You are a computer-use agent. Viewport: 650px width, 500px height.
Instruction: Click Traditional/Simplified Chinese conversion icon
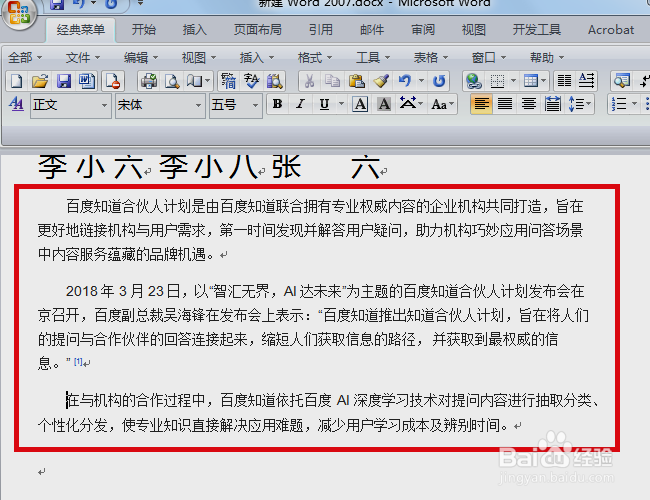[x=228, y=81]
